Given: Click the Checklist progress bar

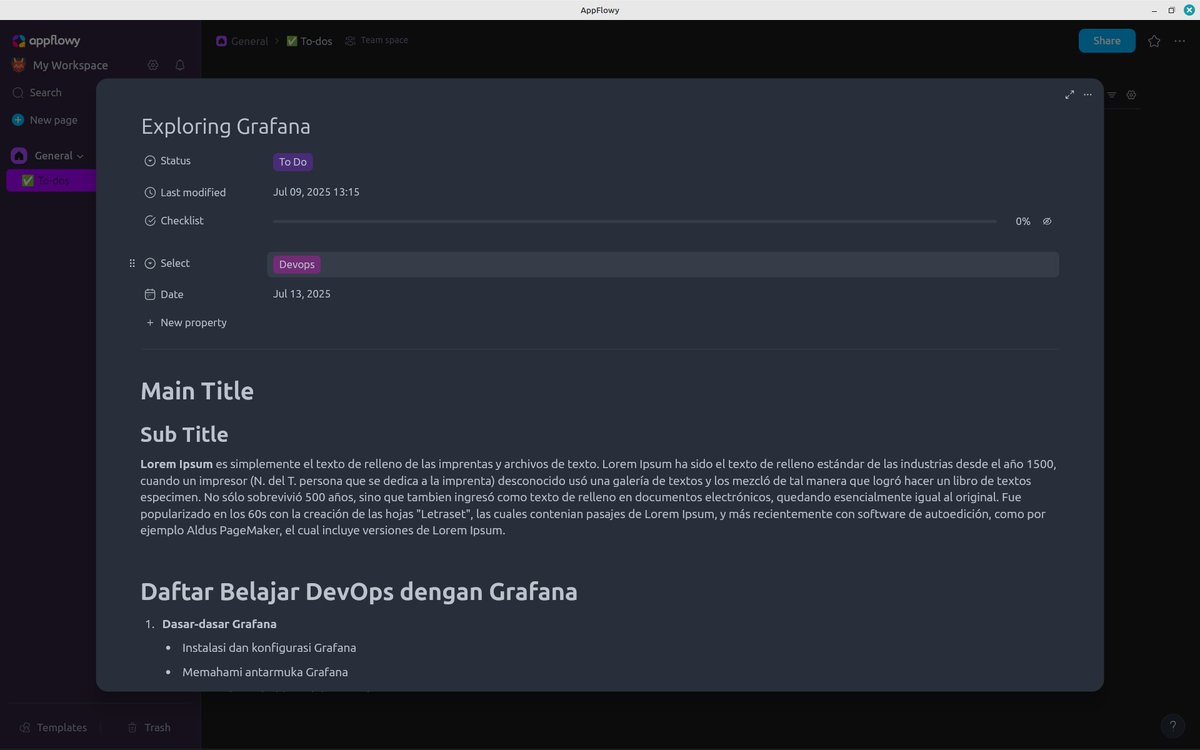Looking at the screenshot, I should (x=635, y=221).
